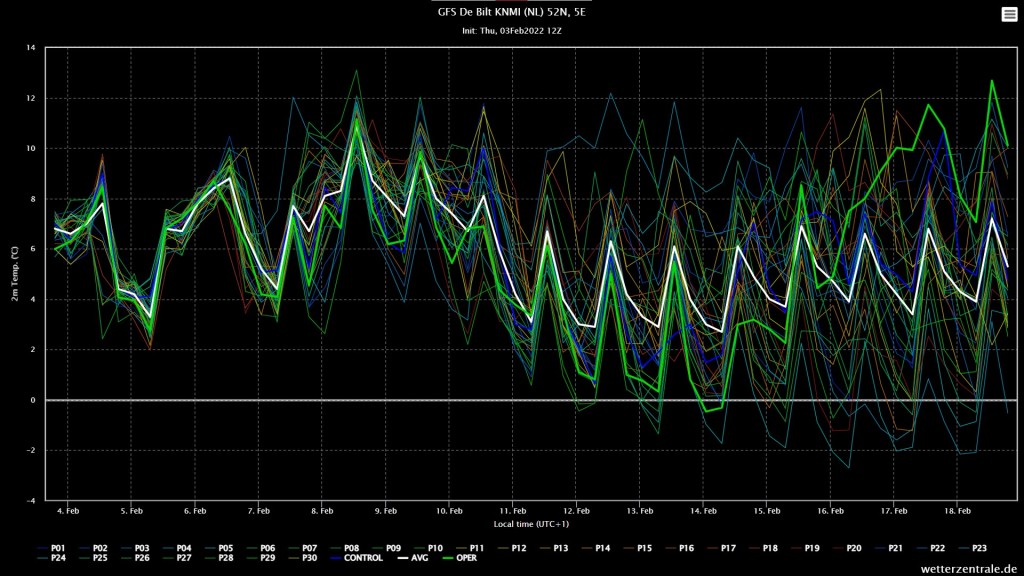This screenshot has width=1024, height=576.
Task: Click the P27 legend item
Action: tap(177, 558)
